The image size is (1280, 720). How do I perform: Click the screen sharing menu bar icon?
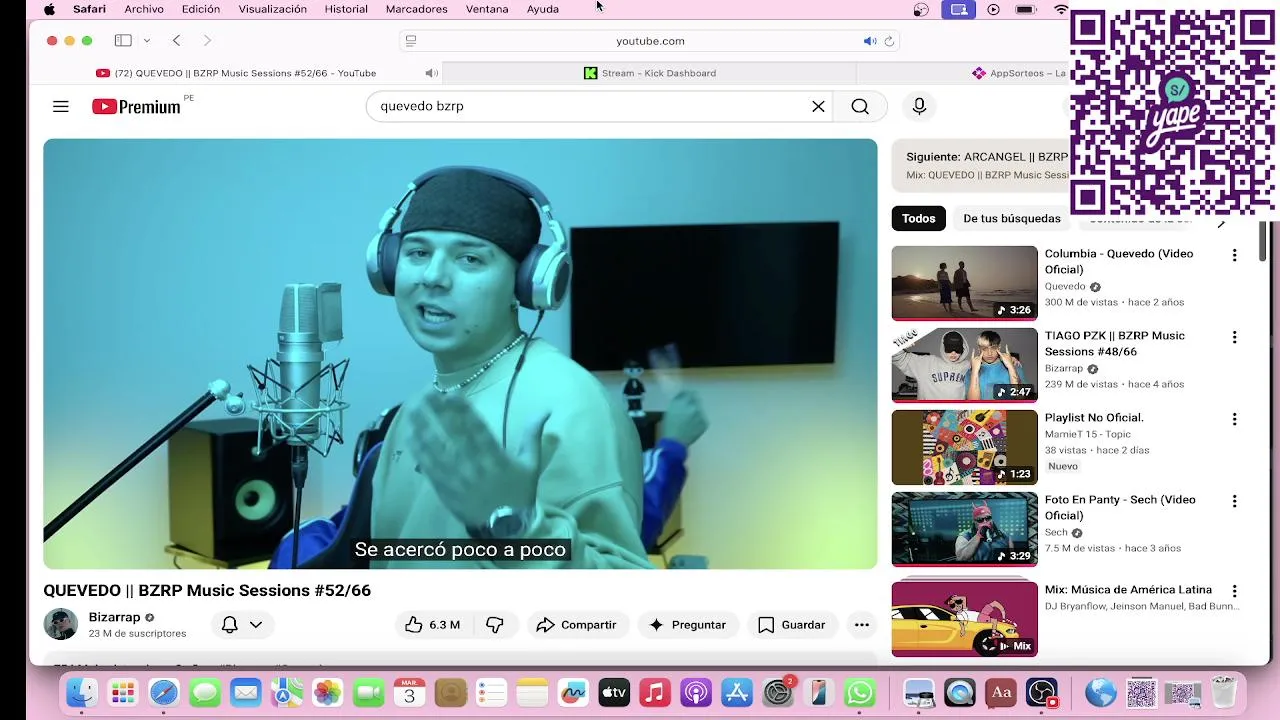958,9
